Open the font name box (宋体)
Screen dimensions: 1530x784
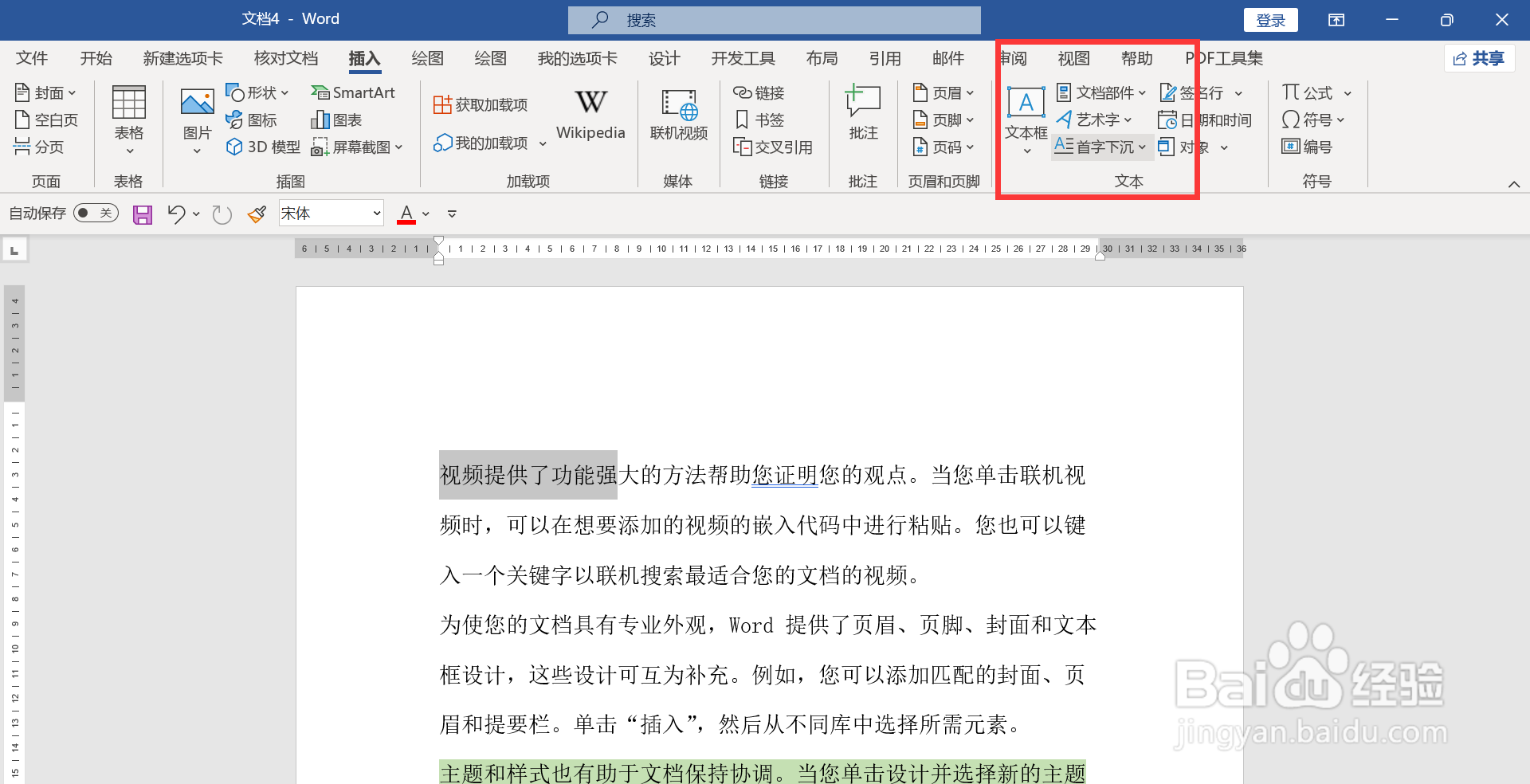331,214
